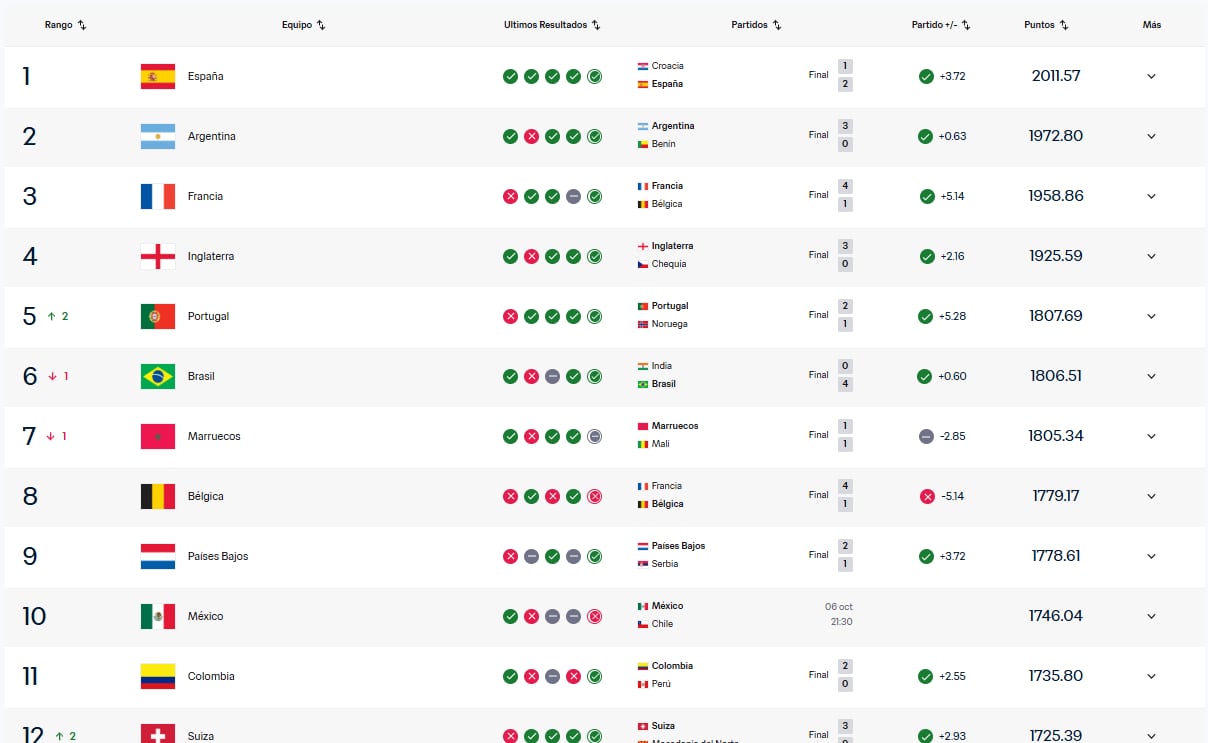Image resolution: width=1208 pixels, height=743 pixels.
Task: Click the Inglaterra flag icon
Action: 158,256
